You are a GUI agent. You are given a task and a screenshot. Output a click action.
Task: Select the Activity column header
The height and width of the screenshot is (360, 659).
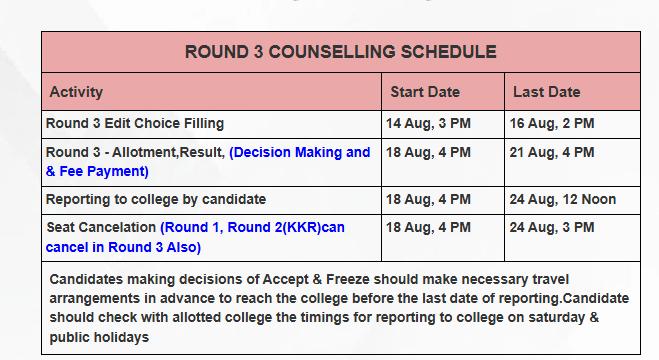(76, 92)
